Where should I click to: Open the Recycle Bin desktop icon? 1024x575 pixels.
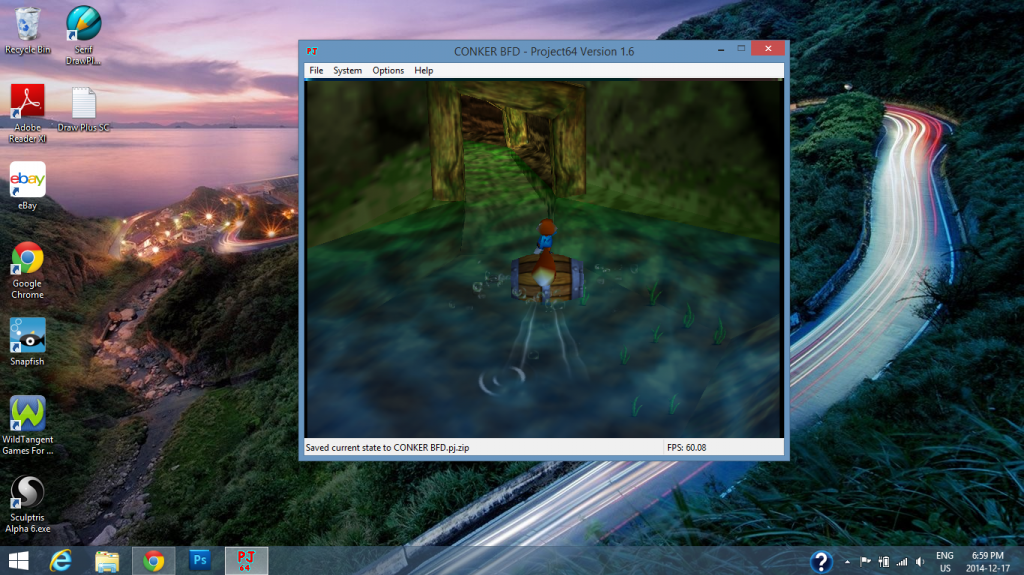point(27,28)
